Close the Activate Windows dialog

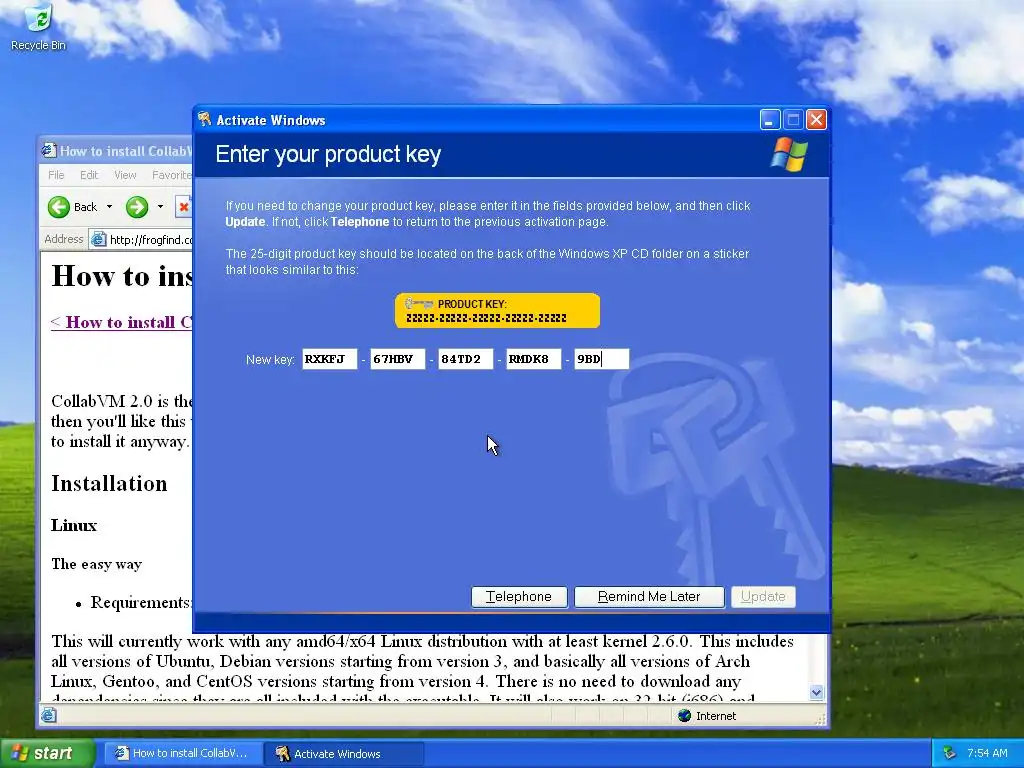coord(816,120)
